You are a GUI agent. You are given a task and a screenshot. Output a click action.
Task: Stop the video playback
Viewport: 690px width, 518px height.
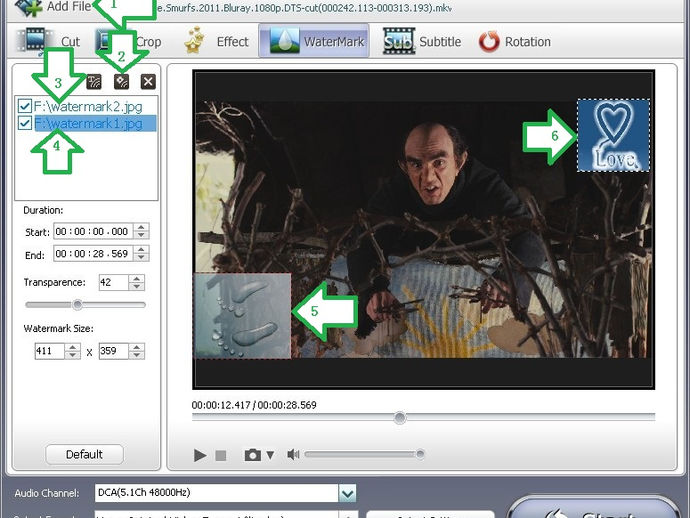tap(221, 455)
